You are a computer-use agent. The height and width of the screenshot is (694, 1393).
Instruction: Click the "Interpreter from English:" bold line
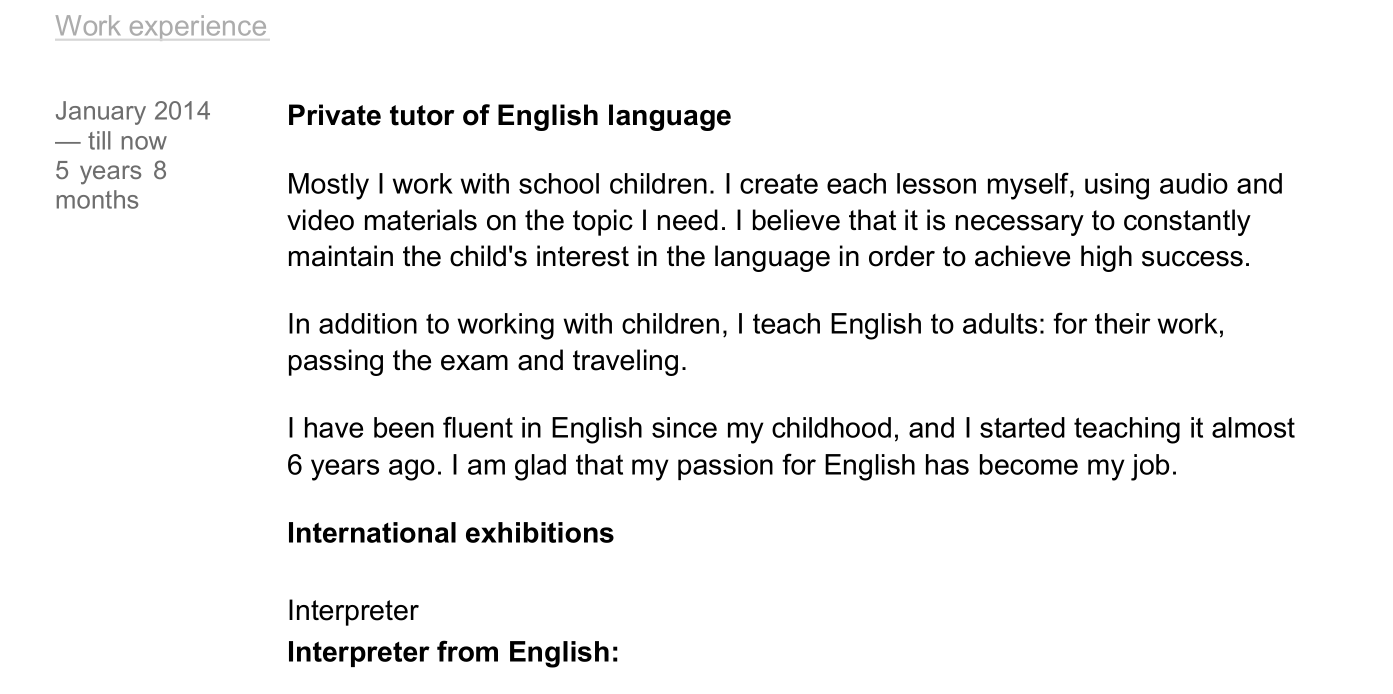coord(453,653)
